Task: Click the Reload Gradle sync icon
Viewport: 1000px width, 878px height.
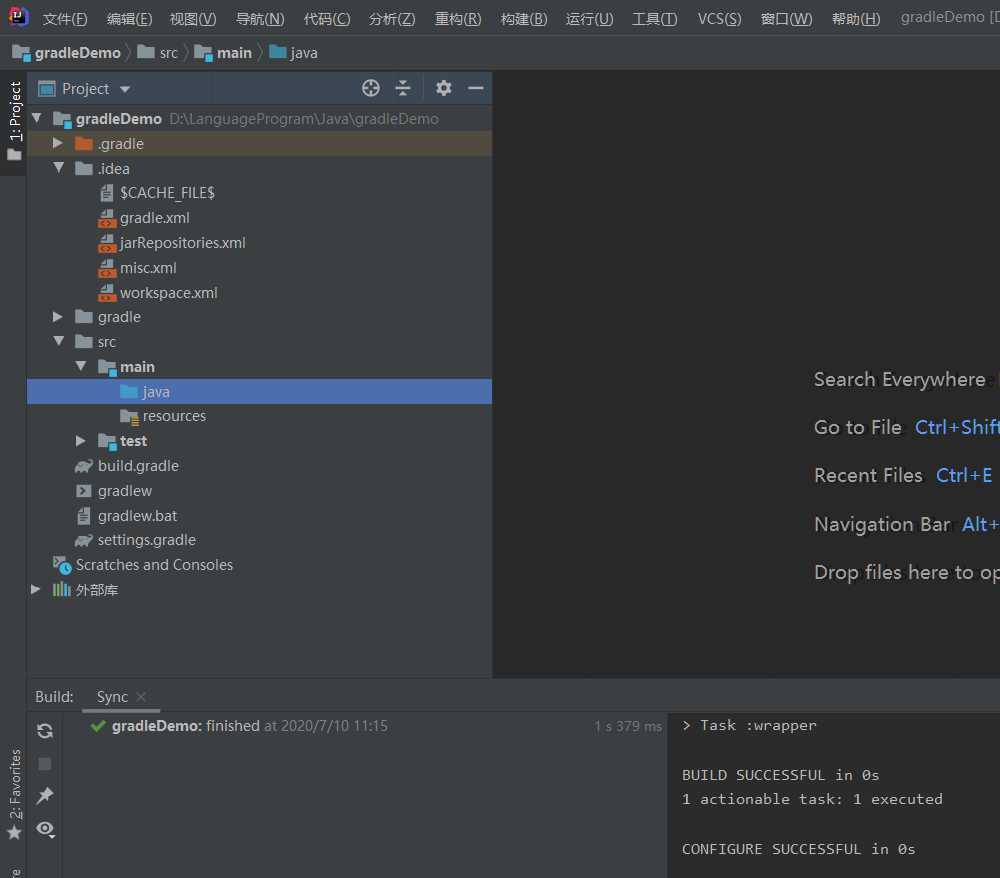Action: tap(45, 731)
